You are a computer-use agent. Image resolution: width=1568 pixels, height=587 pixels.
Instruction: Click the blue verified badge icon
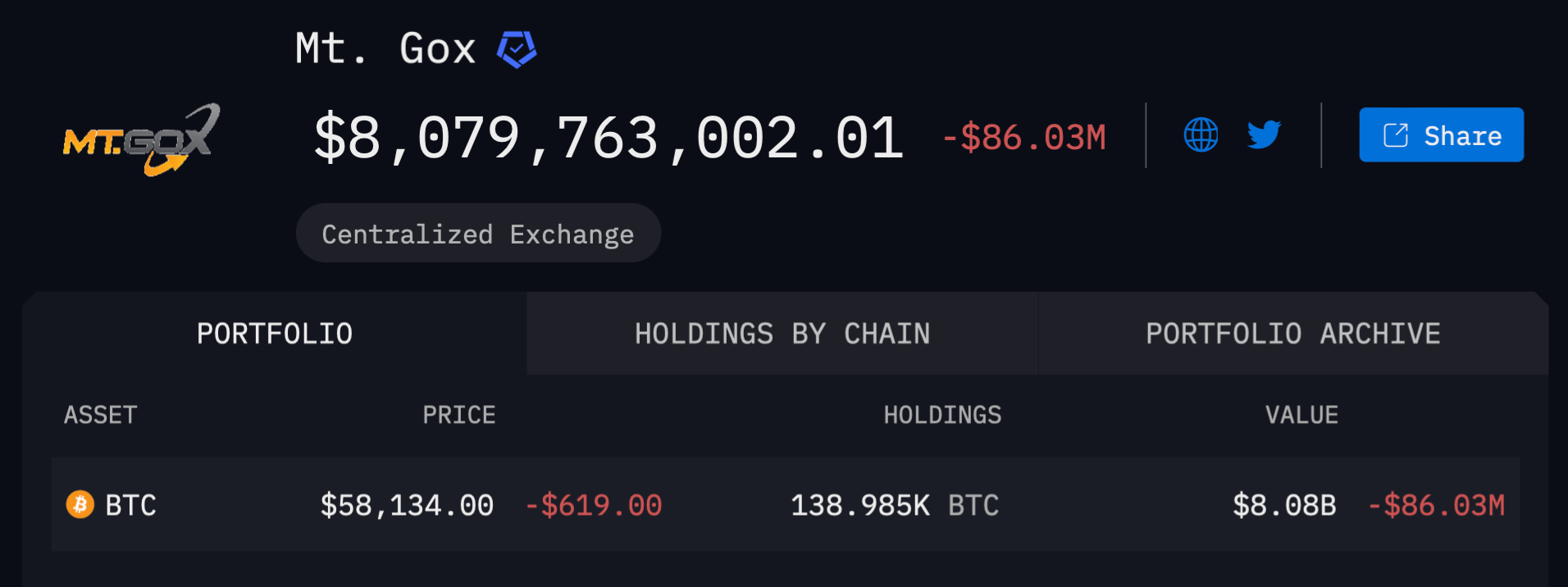pos(517,49)
